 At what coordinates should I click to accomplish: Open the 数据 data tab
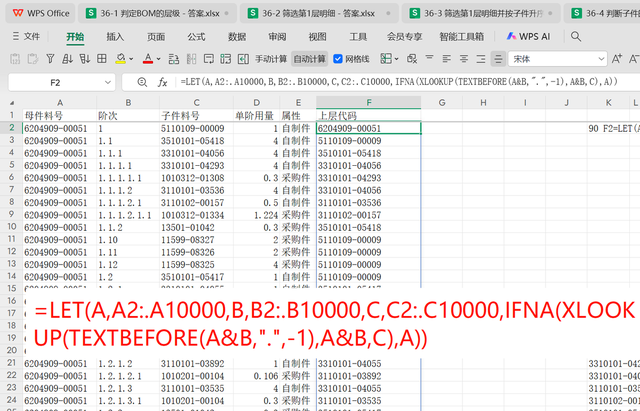(x=237, y=37)
